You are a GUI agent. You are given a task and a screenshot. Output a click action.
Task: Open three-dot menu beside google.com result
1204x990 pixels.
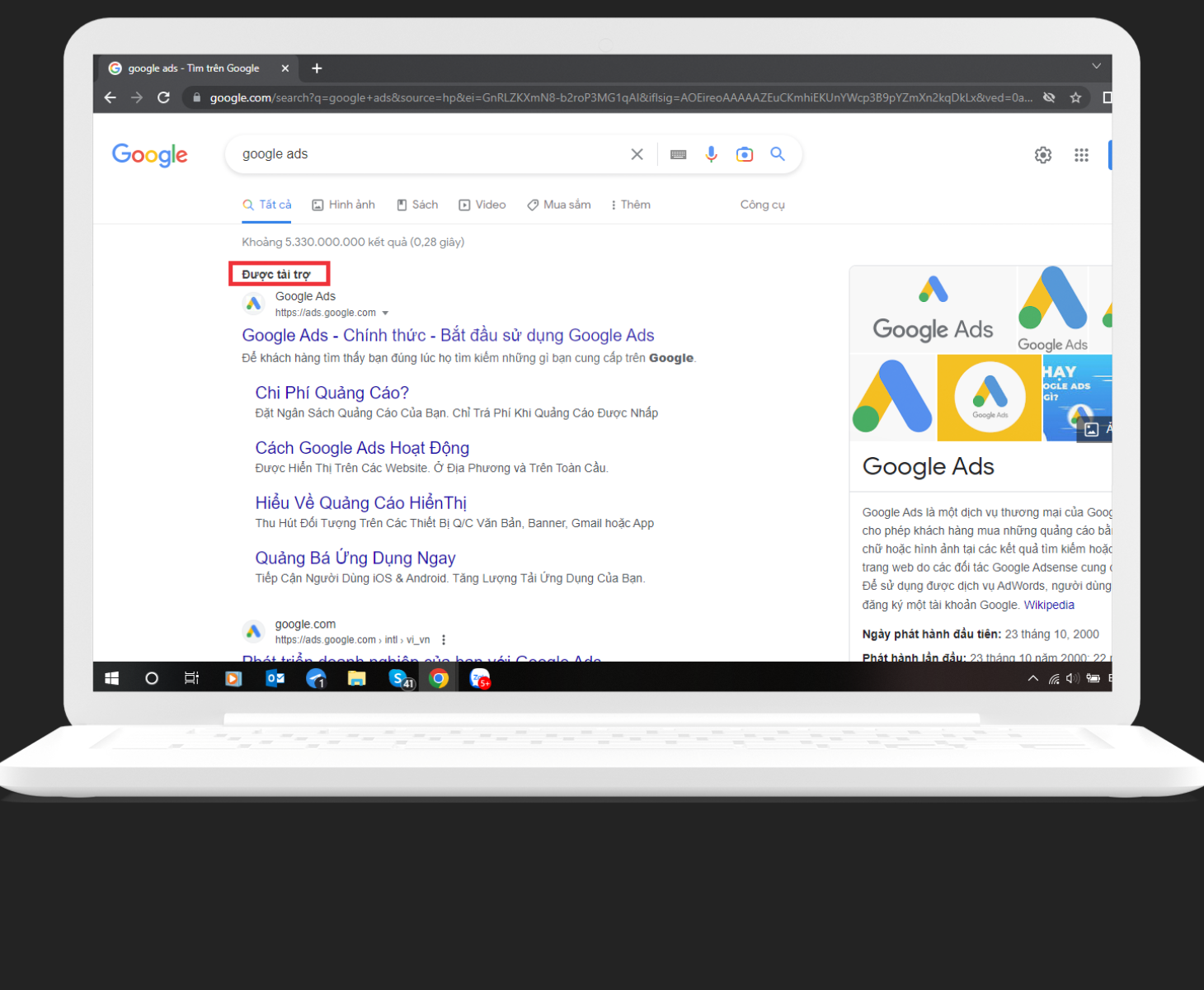tap(444, 640)
